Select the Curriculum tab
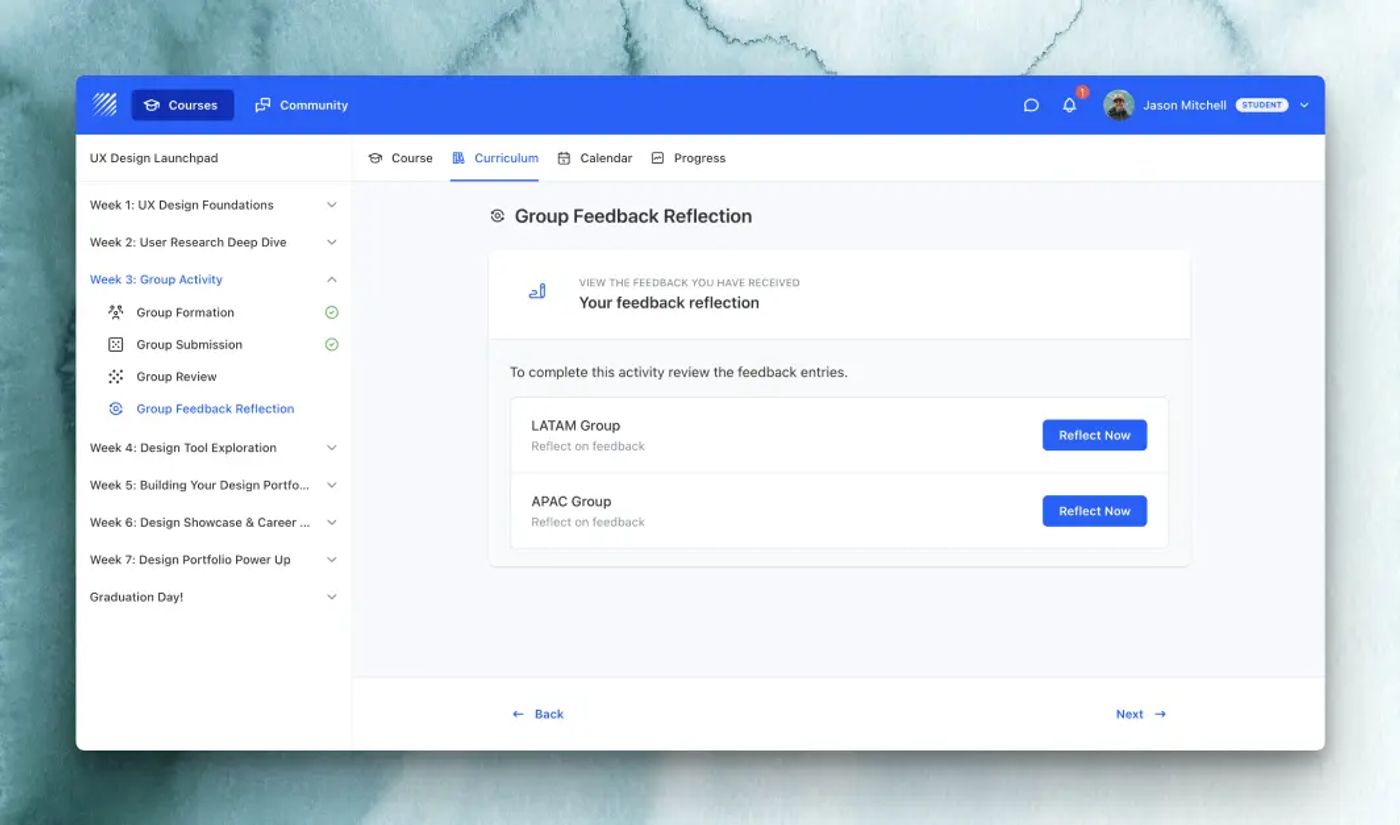 click(495, 158)
